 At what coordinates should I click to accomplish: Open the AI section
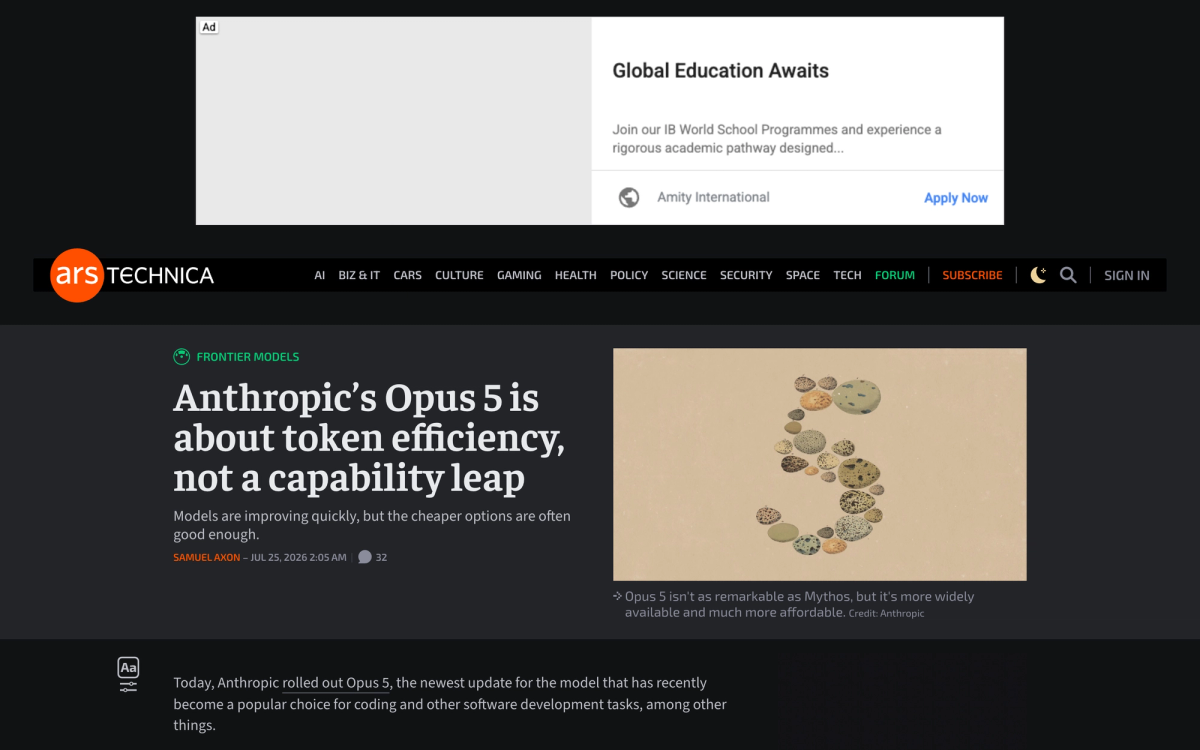[x=320, y=275]
